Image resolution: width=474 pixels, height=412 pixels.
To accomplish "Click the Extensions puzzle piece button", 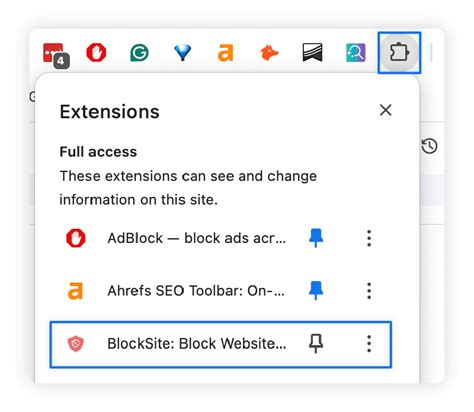I will (399, 53).
